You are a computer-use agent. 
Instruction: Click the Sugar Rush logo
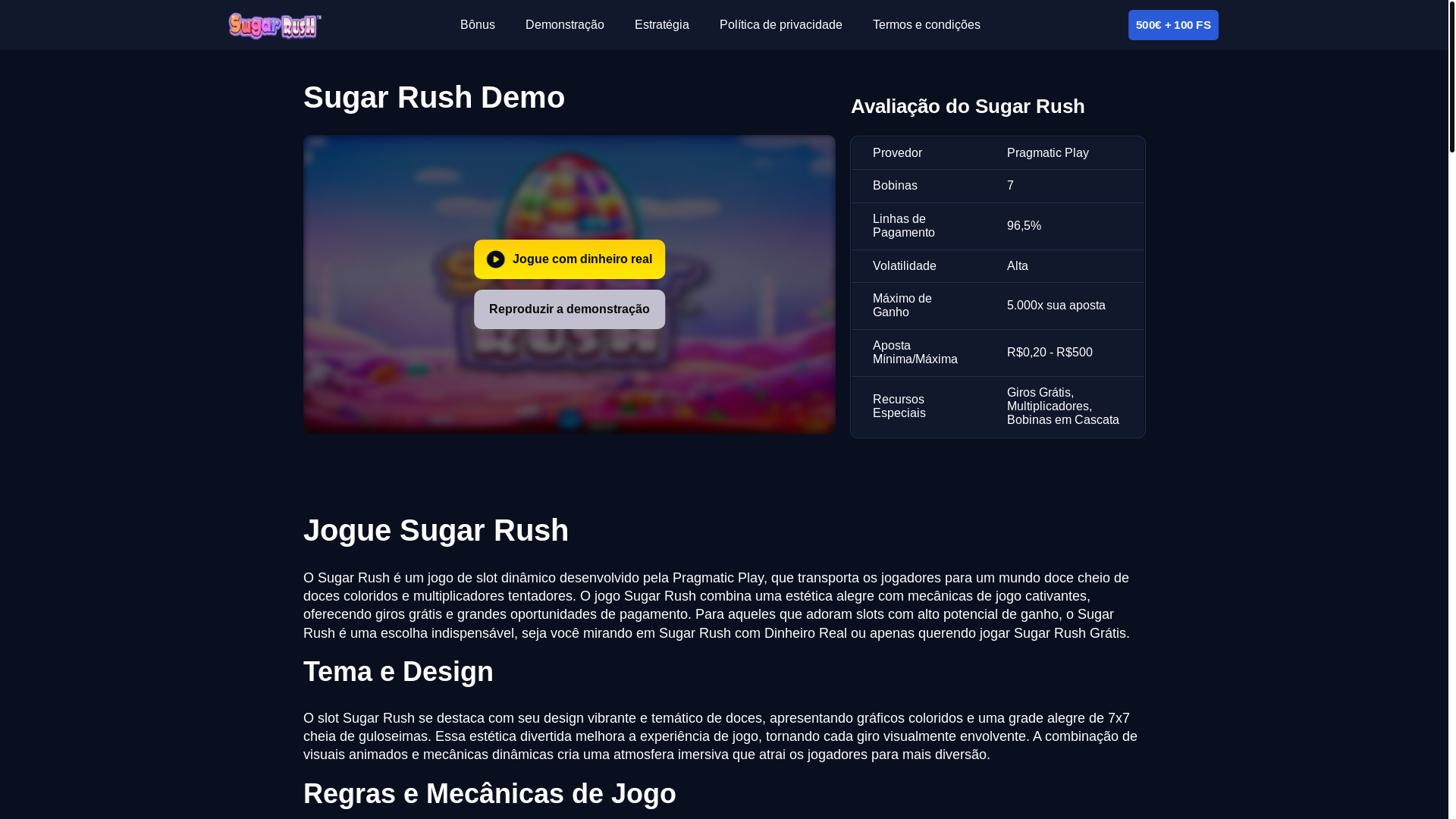point(275,26)
